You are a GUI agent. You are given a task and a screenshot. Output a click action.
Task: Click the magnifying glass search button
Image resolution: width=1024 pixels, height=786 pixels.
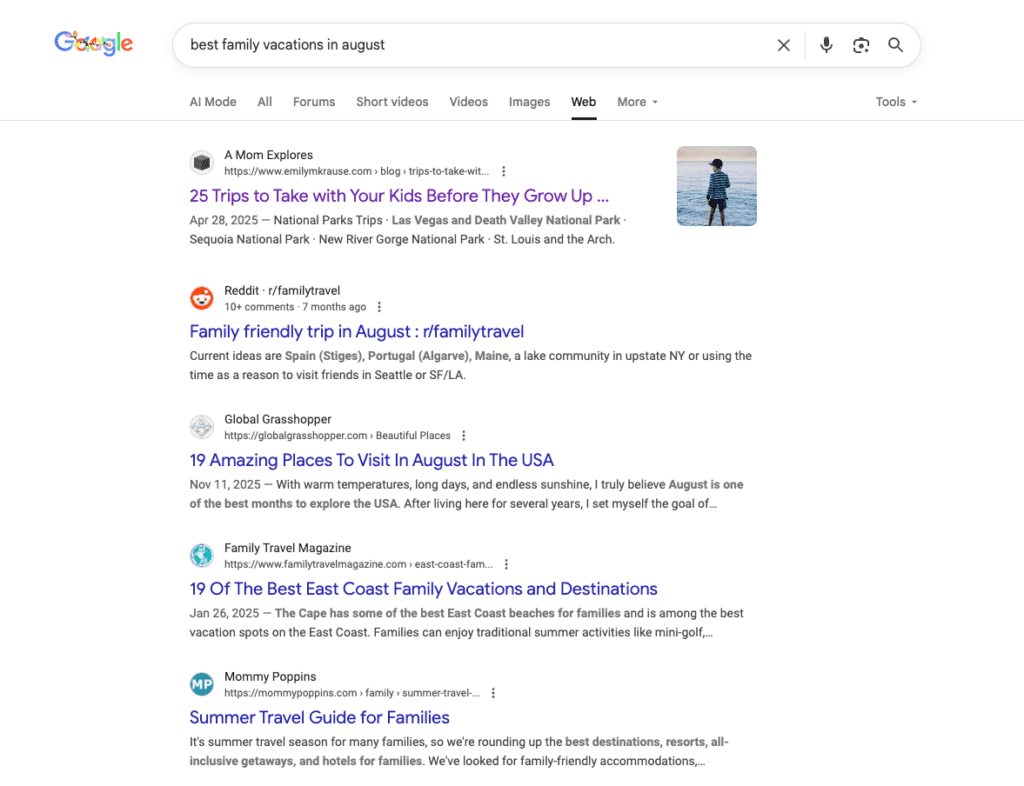tap(896, 45)
